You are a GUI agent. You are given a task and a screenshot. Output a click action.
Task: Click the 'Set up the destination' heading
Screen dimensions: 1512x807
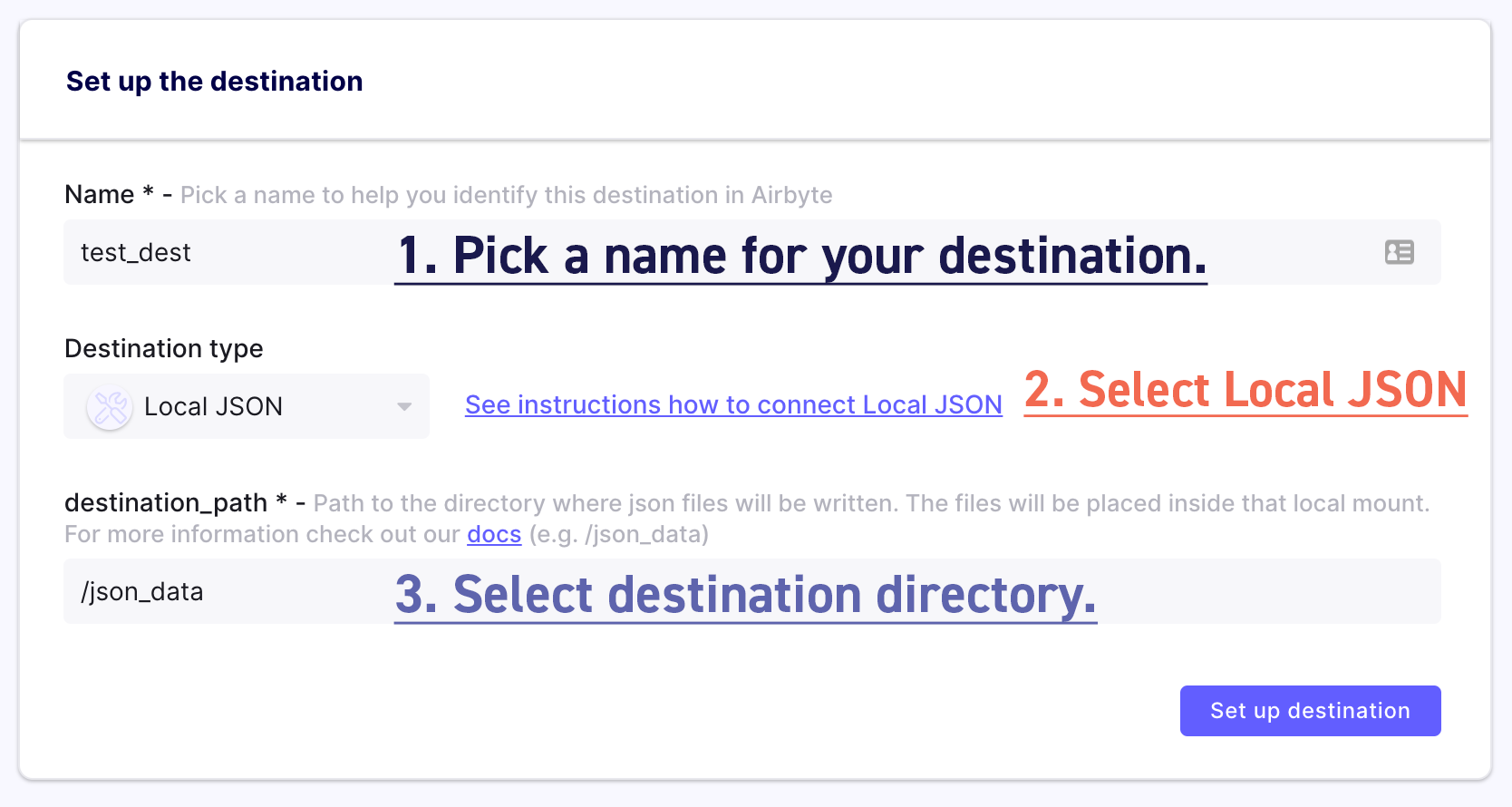click(214, 82)
